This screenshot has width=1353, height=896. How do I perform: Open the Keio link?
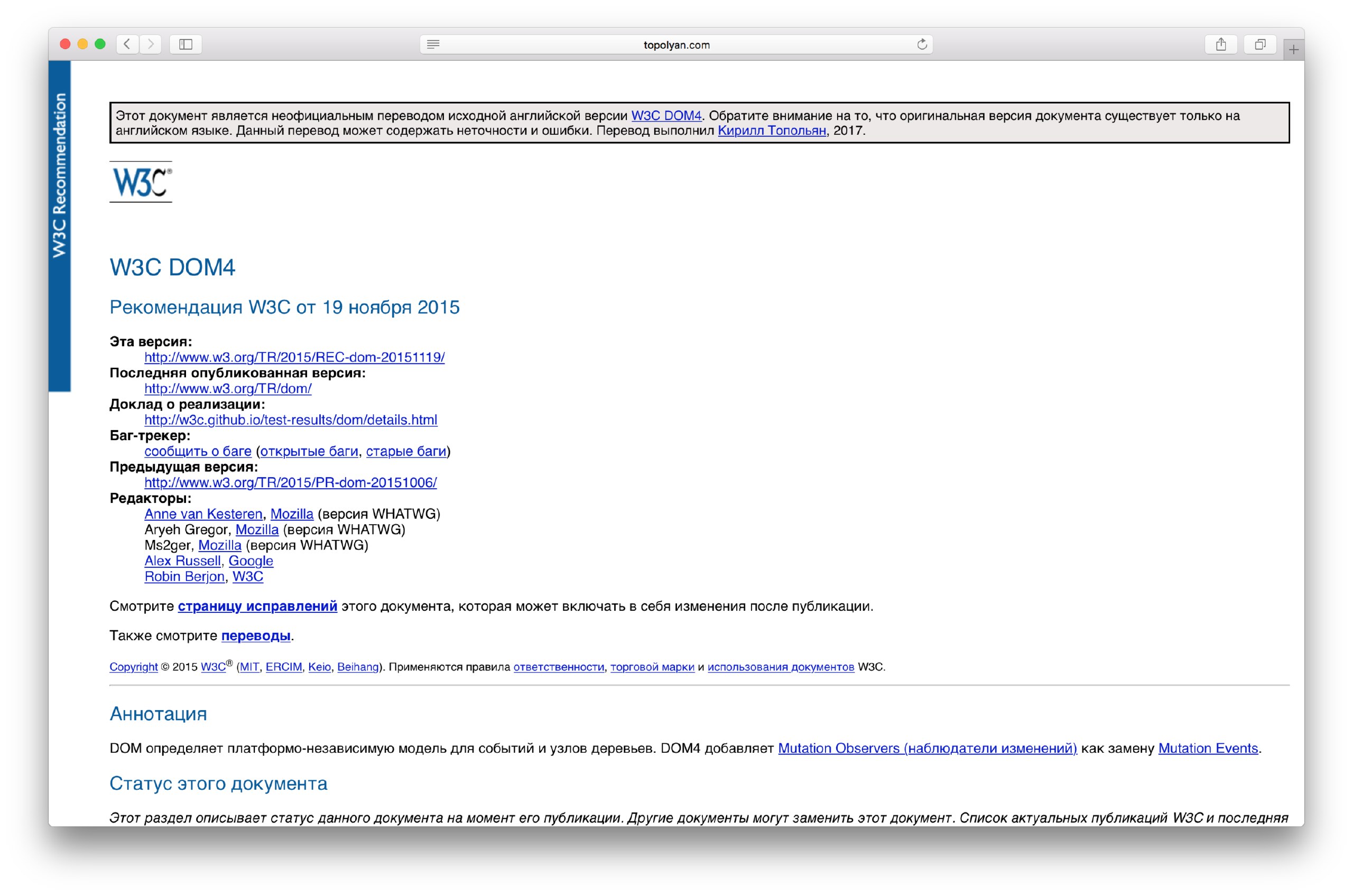pos(320,667)
